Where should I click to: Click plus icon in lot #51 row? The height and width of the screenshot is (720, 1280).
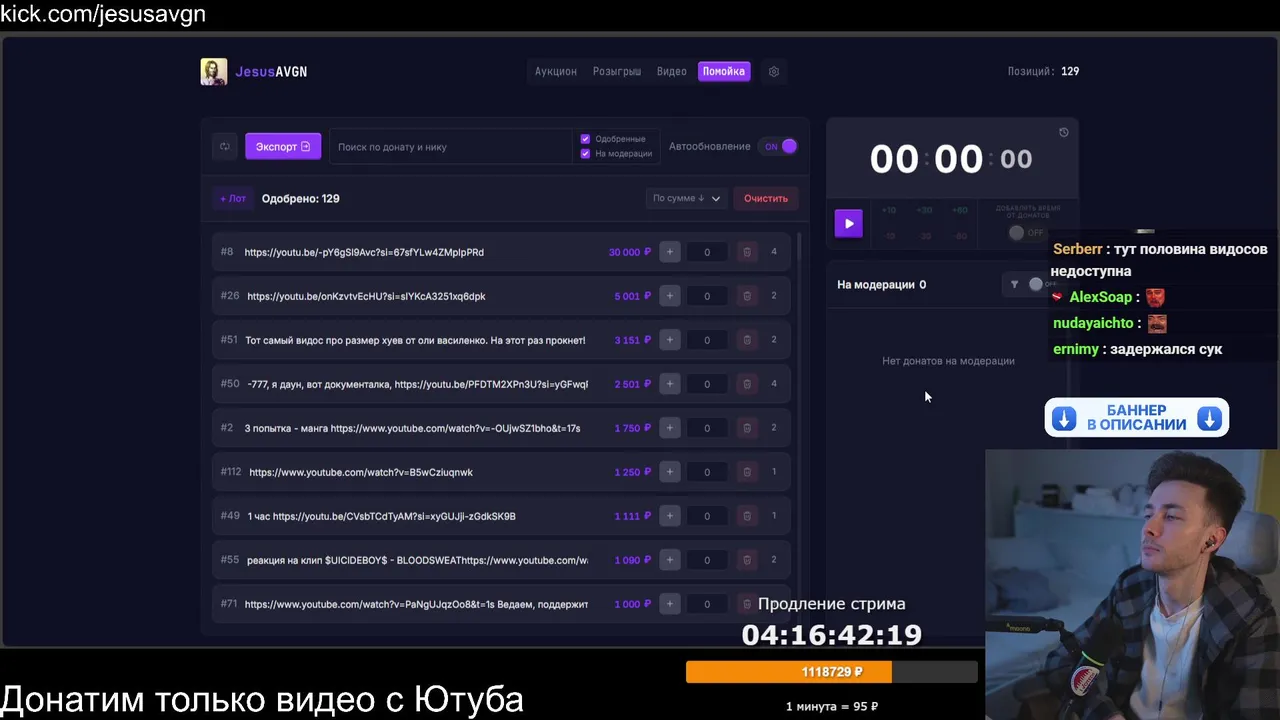[x=670, y=340]
